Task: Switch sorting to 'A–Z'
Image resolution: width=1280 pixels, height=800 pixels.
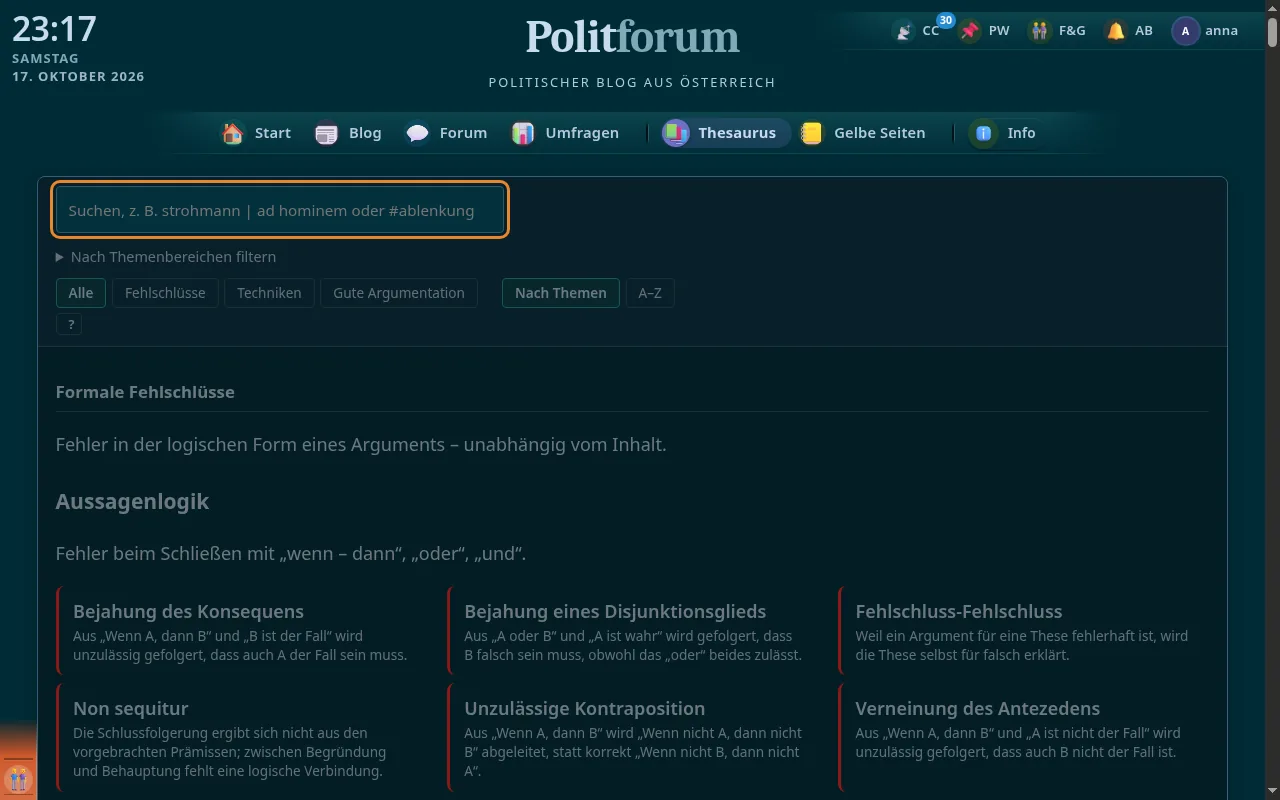Action: pyautogui.click(x=650, y=293)
